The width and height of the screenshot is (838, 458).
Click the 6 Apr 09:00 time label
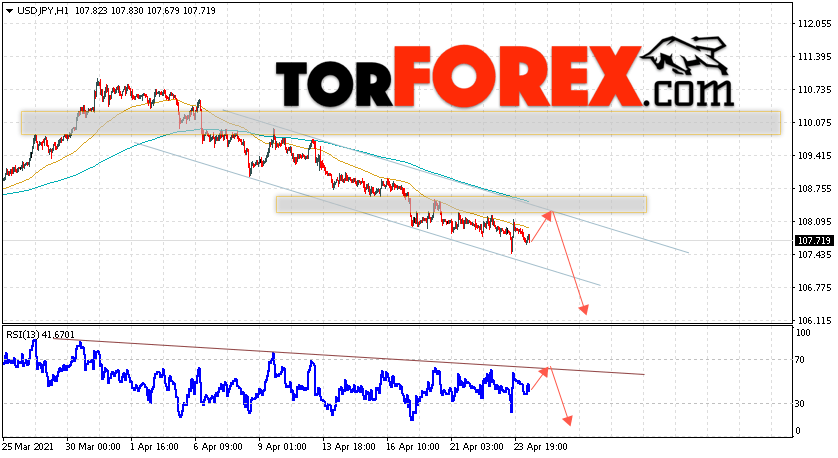(218, 447)
